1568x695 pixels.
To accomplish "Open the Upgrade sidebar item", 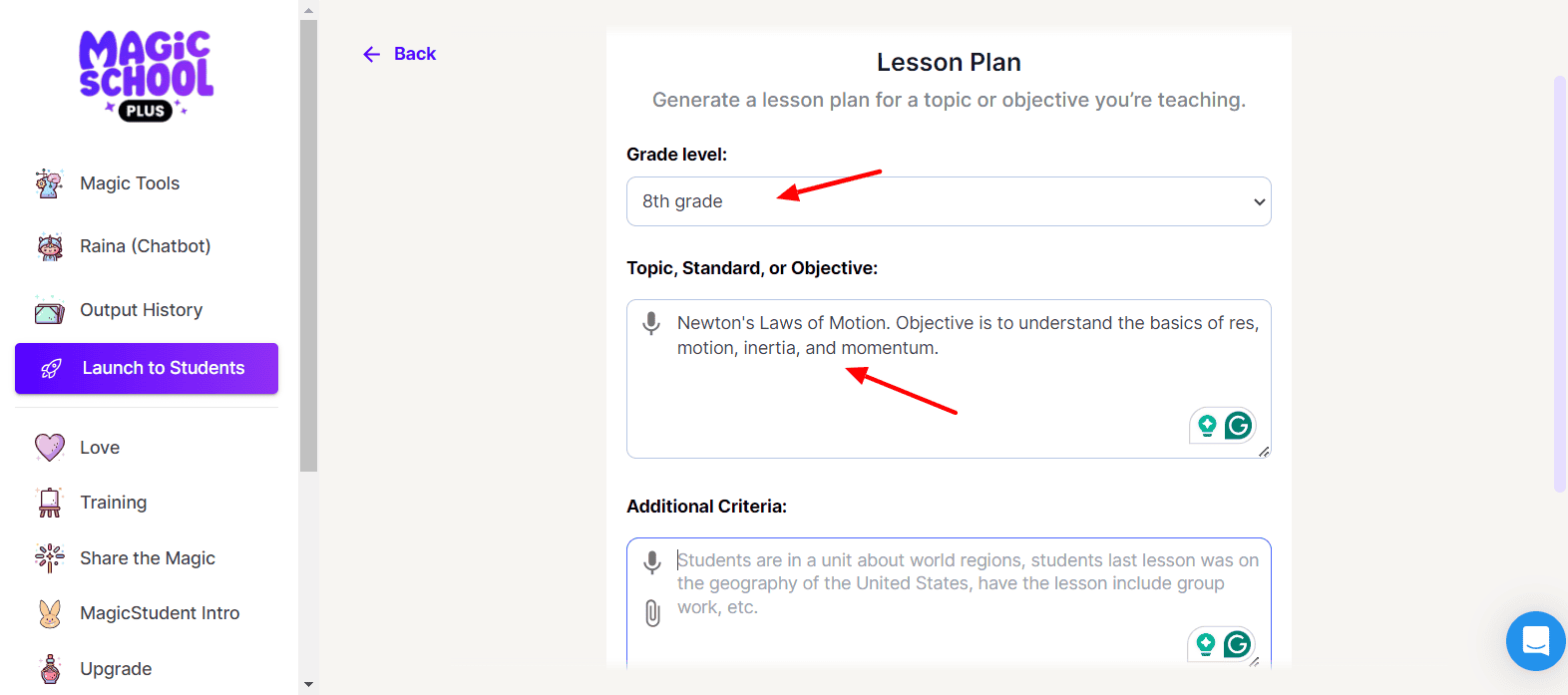I will [x=116, y=669].
